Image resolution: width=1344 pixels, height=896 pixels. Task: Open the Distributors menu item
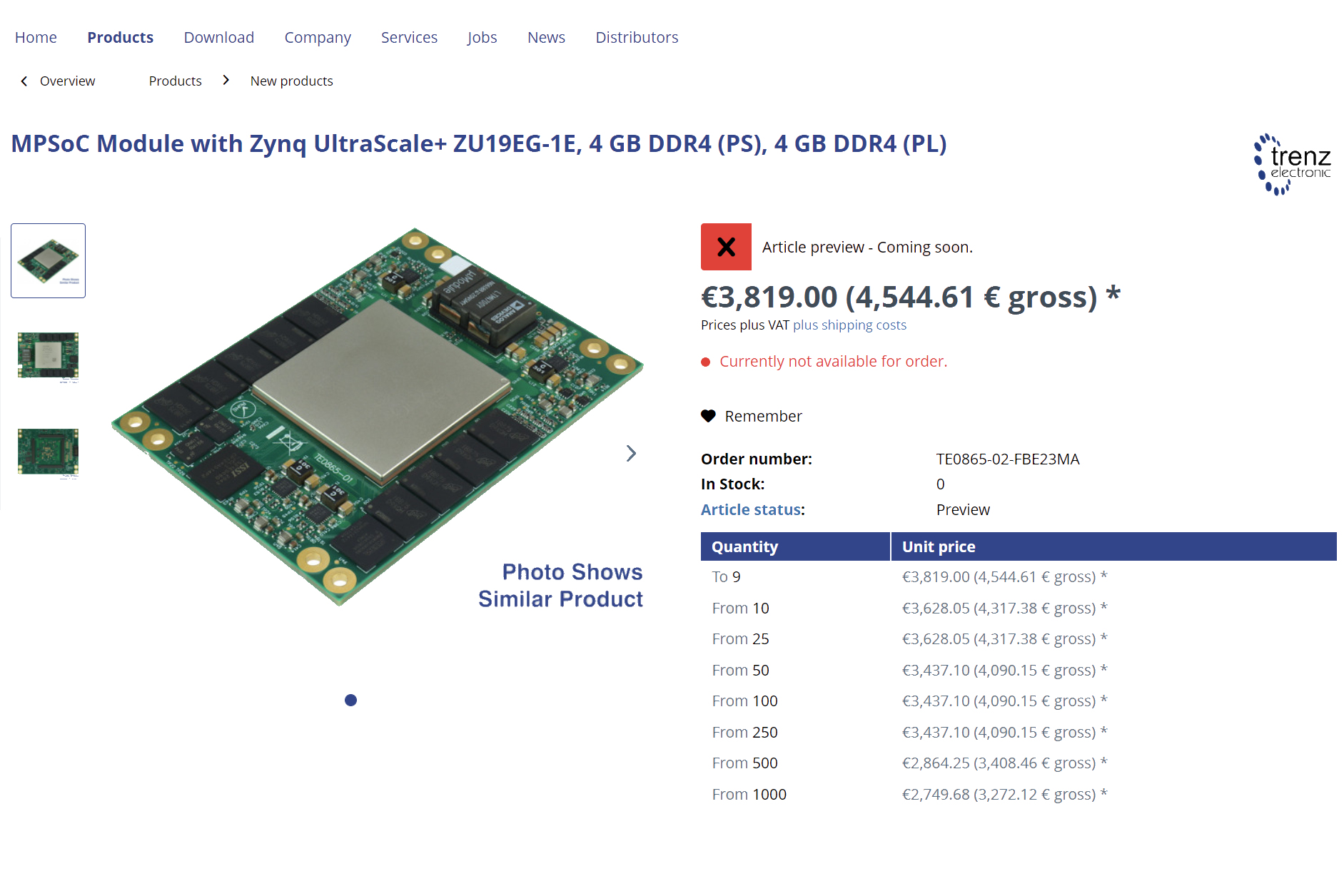click(x=637, y=37)
